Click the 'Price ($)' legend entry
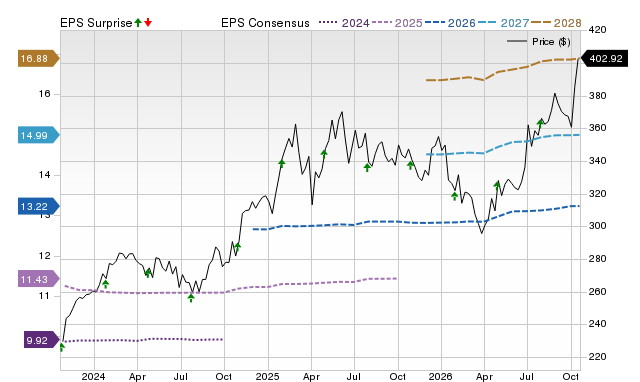The image size is (640, 382). click(x=539, y=42)
